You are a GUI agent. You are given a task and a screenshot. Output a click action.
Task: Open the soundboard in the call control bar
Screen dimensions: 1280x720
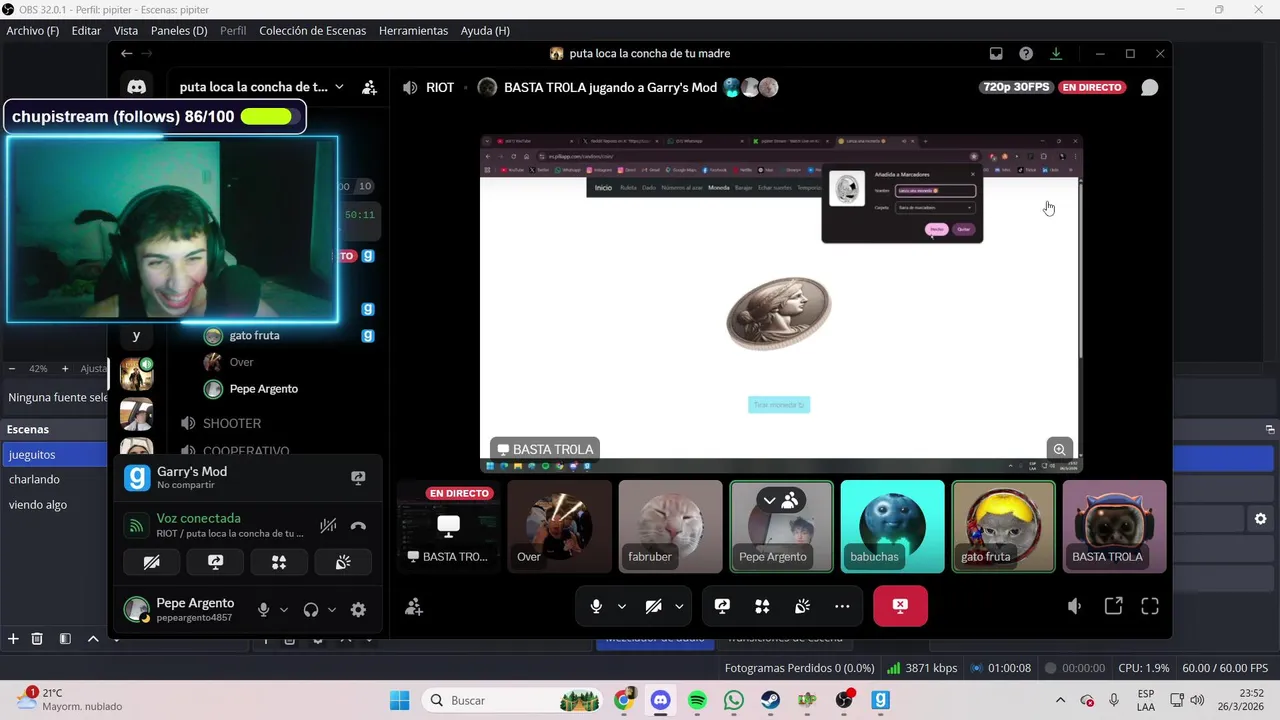pos(802,606)
